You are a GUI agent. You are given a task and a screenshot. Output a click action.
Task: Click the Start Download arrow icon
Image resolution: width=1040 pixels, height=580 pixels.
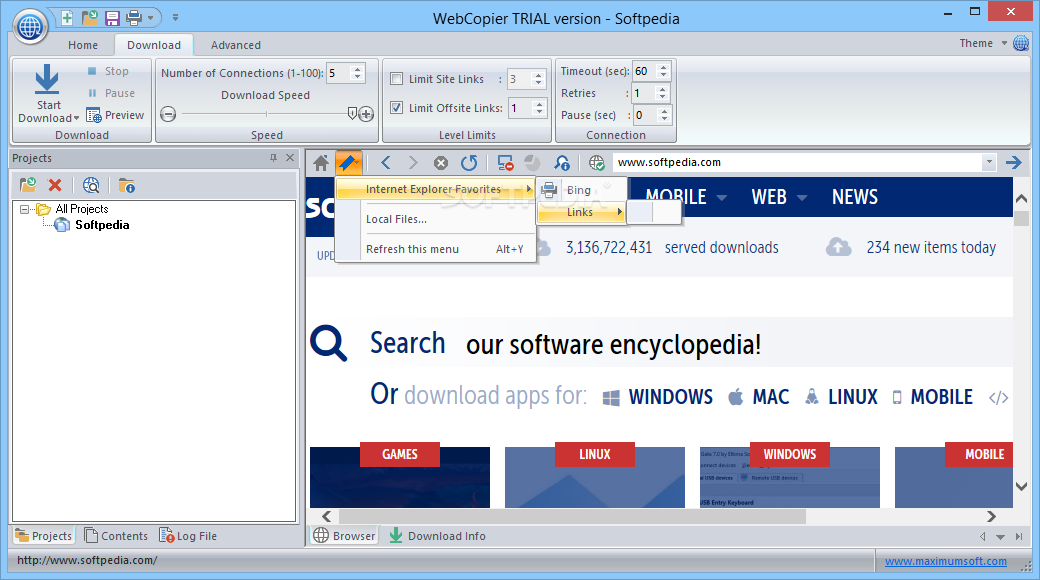(x=47, y=79)
